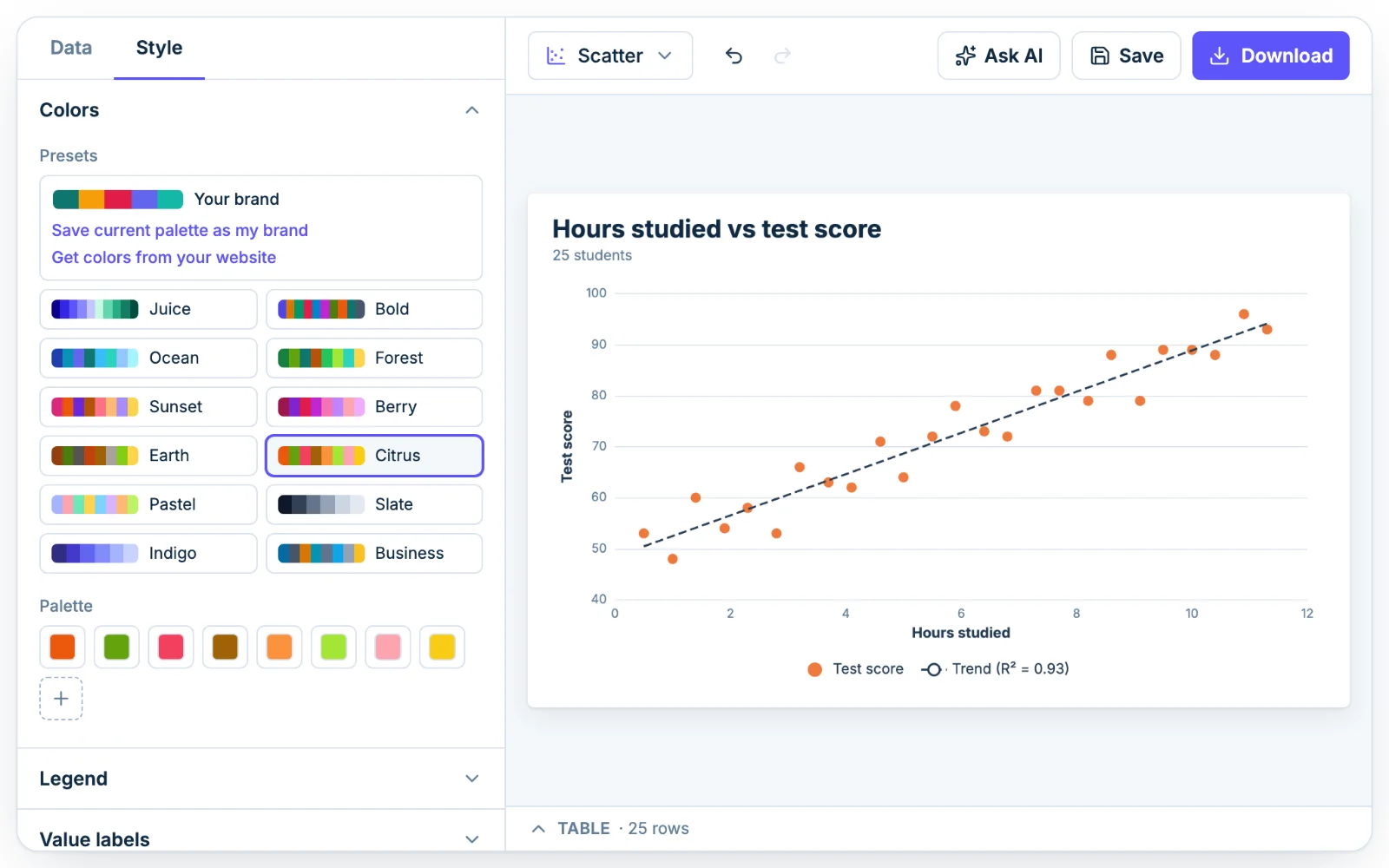Select the Indigo color preset

148,553
